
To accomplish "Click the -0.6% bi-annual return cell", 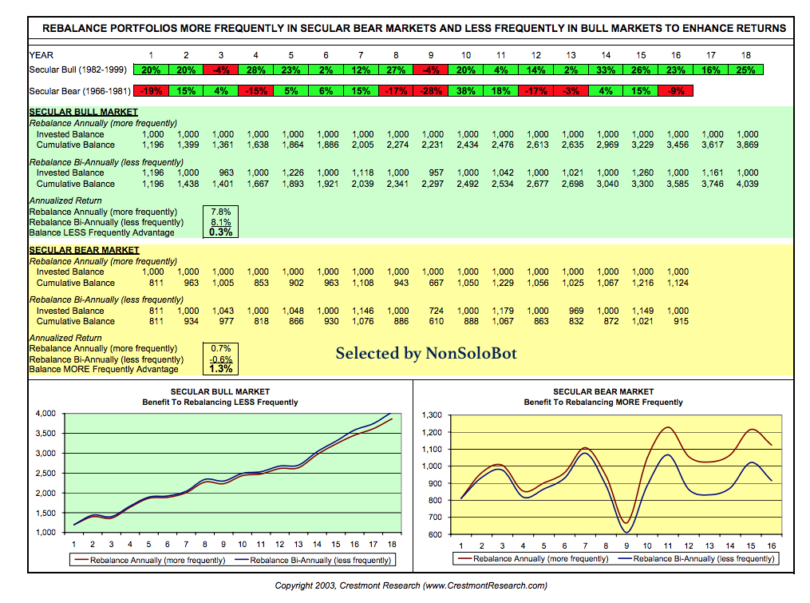I will [221, 359].
